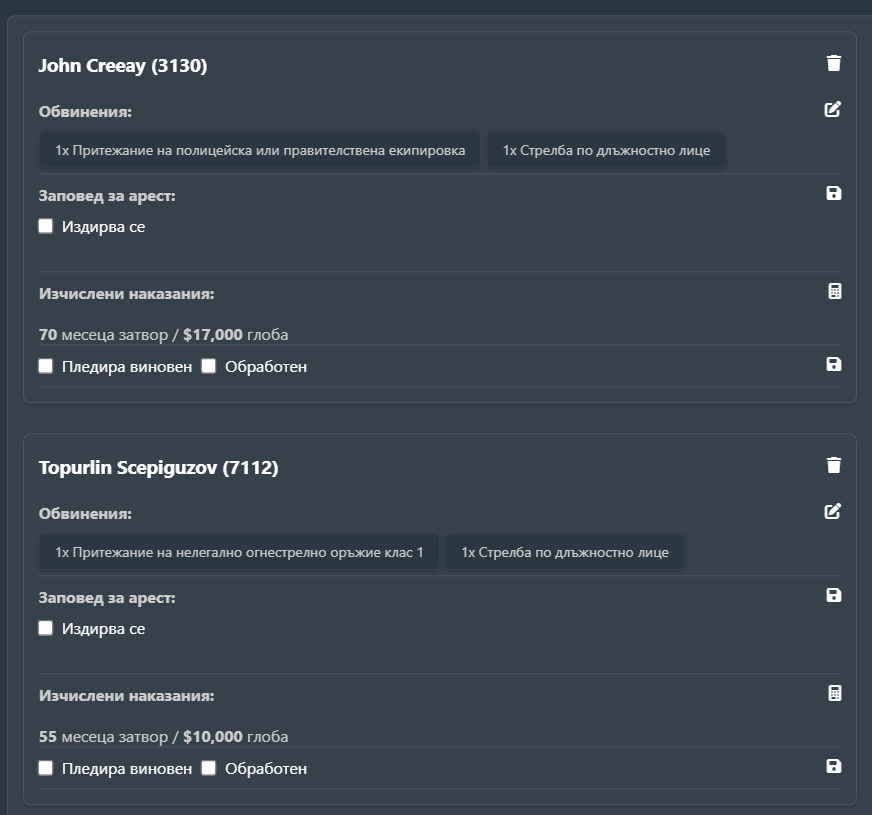This screenshot has width=872, height=815.
Task: Tick 'Пледира виновен' for John Creeay
Action: click(x=46, y=366)
